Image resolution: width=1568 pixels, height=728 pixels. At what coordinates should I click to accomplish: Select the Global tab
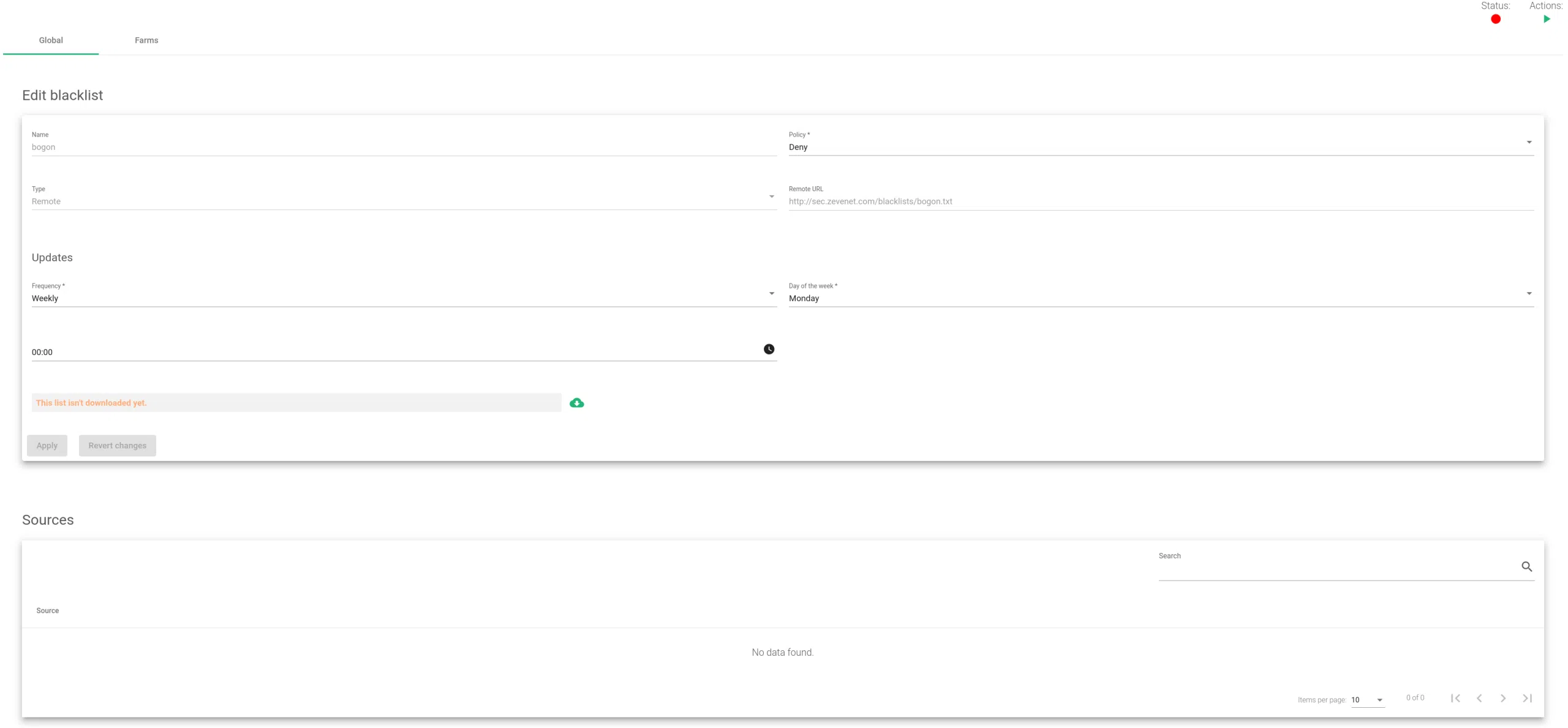[x=51, y=40]
